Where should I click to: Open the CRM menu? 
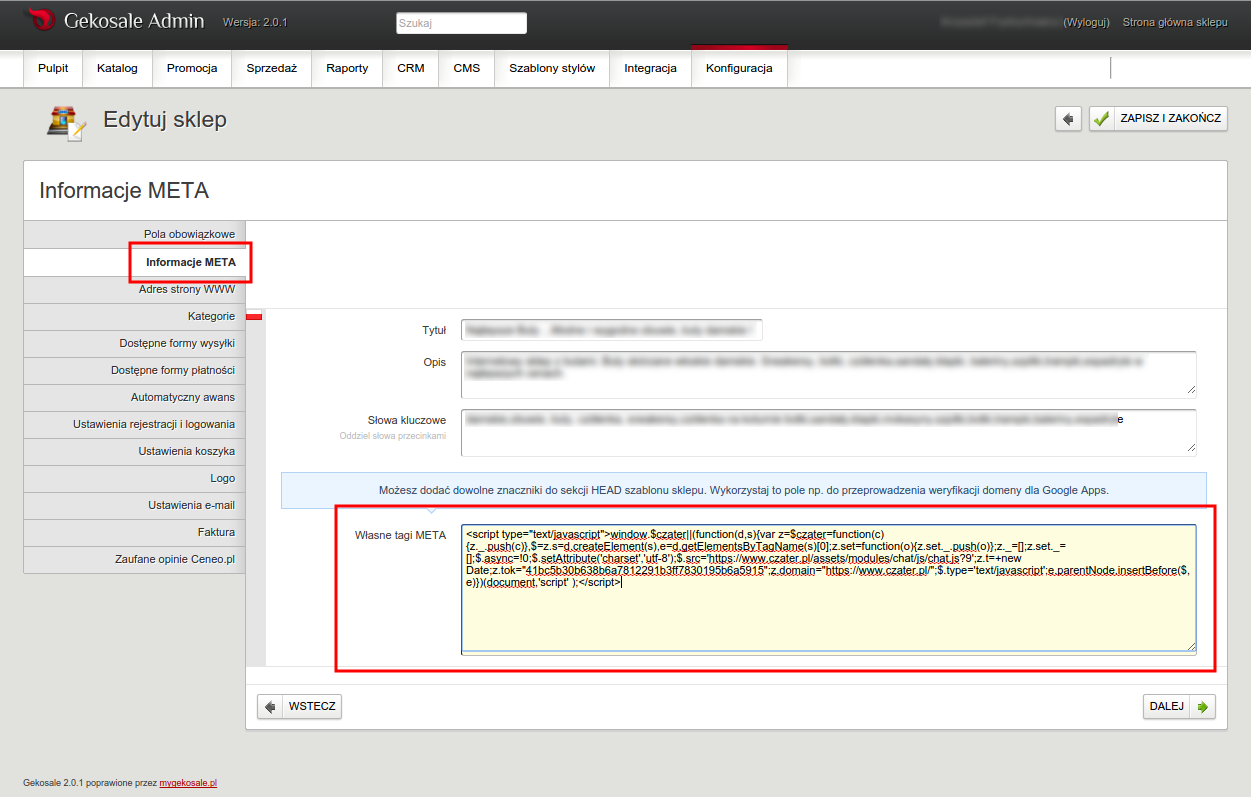click(x=411, y=68)
